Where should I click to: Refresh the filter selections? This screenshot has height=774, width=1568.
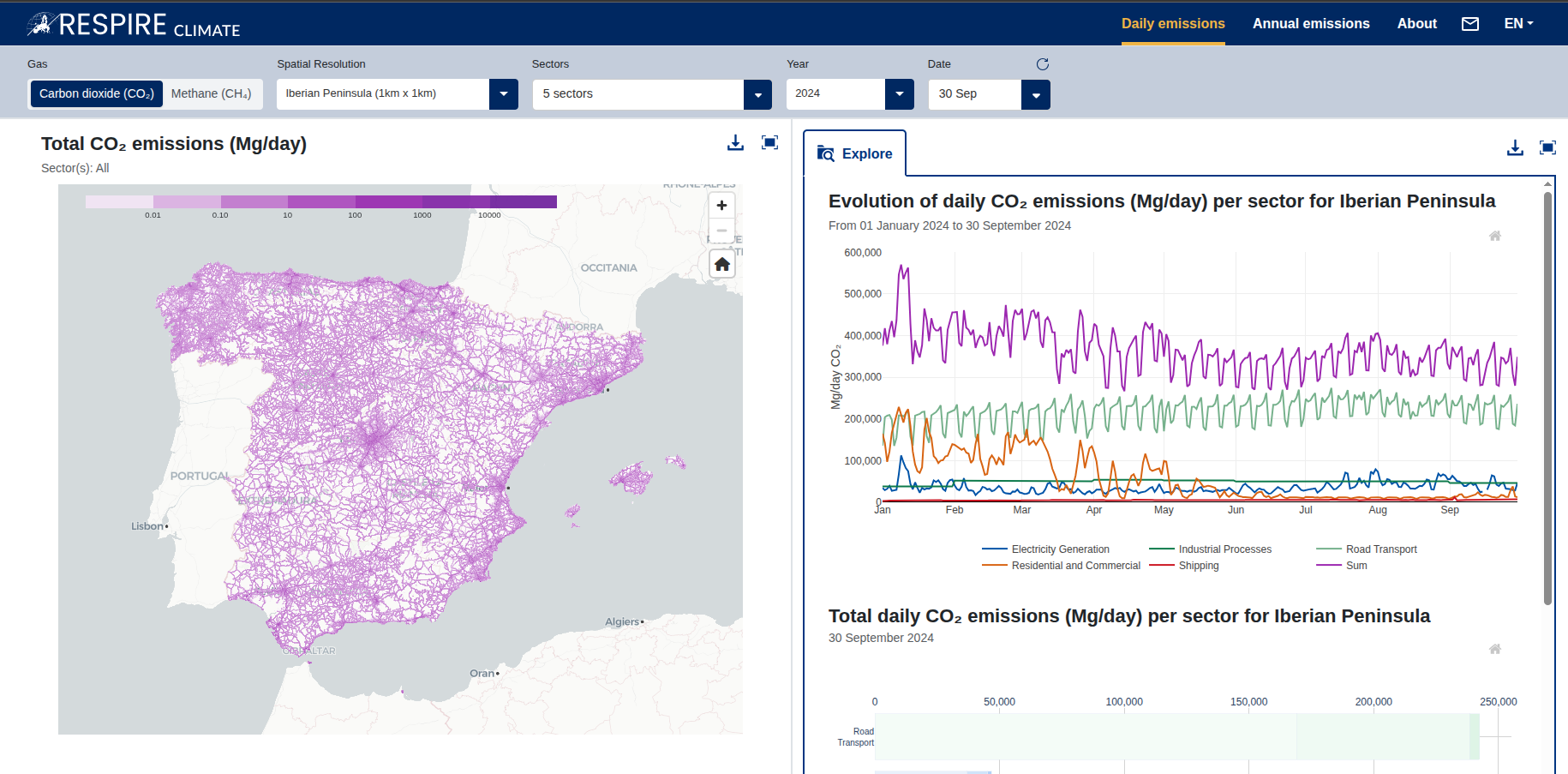[1042, 63]
